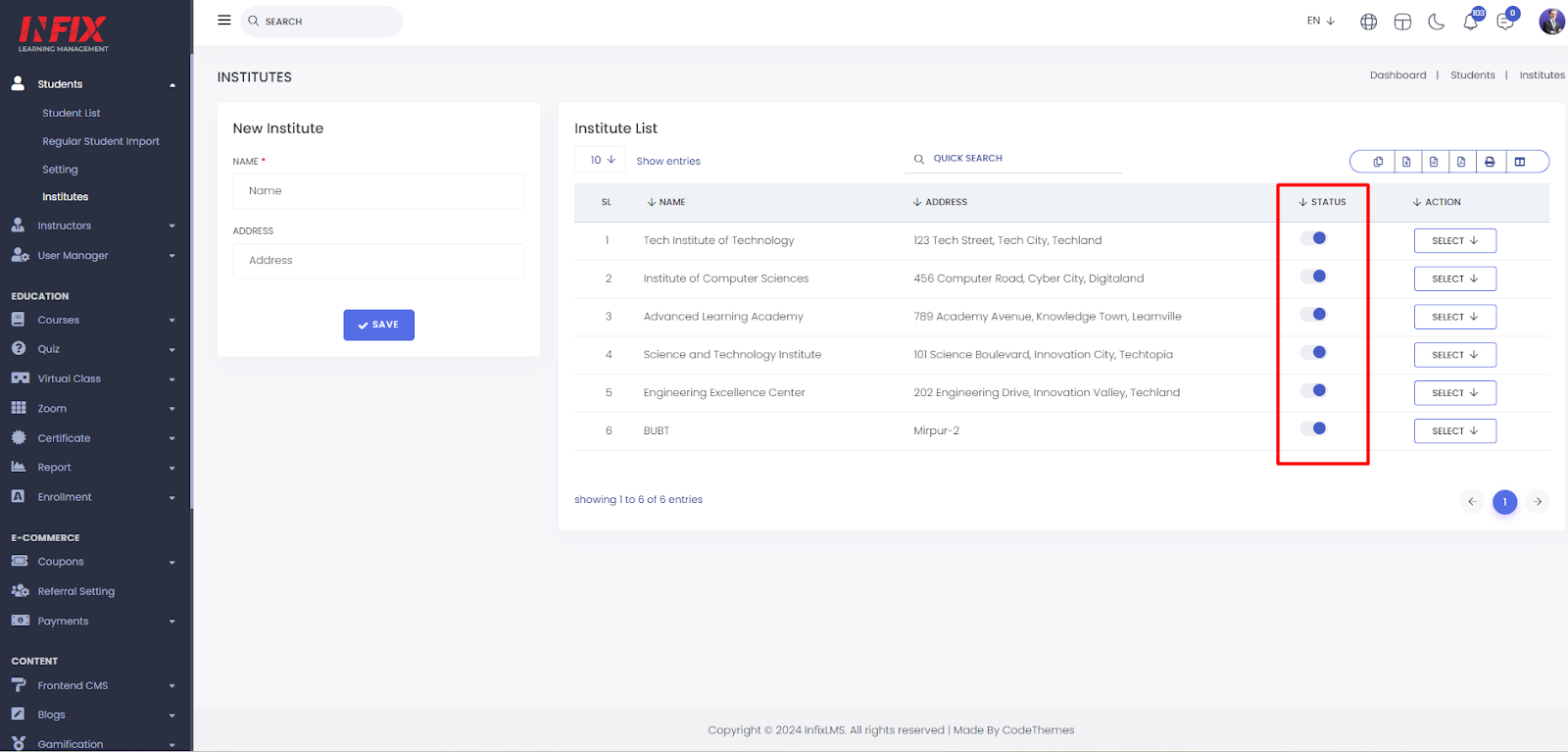Collapse the Students sidebar menu
This screenshot has height=752, width=1568.
pyautogui.click(x=95, y=84)
